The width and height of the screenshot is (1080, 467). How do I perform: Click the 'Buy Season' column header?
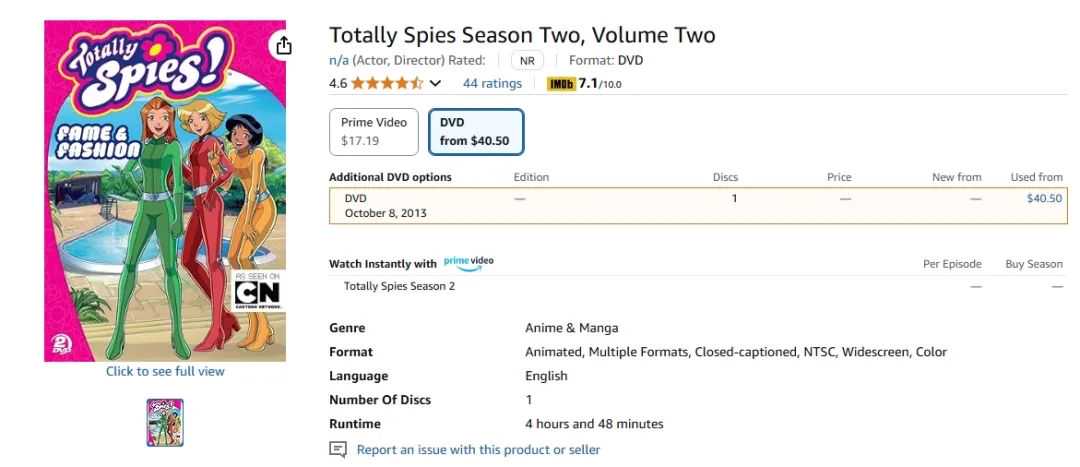[1034, 264]
